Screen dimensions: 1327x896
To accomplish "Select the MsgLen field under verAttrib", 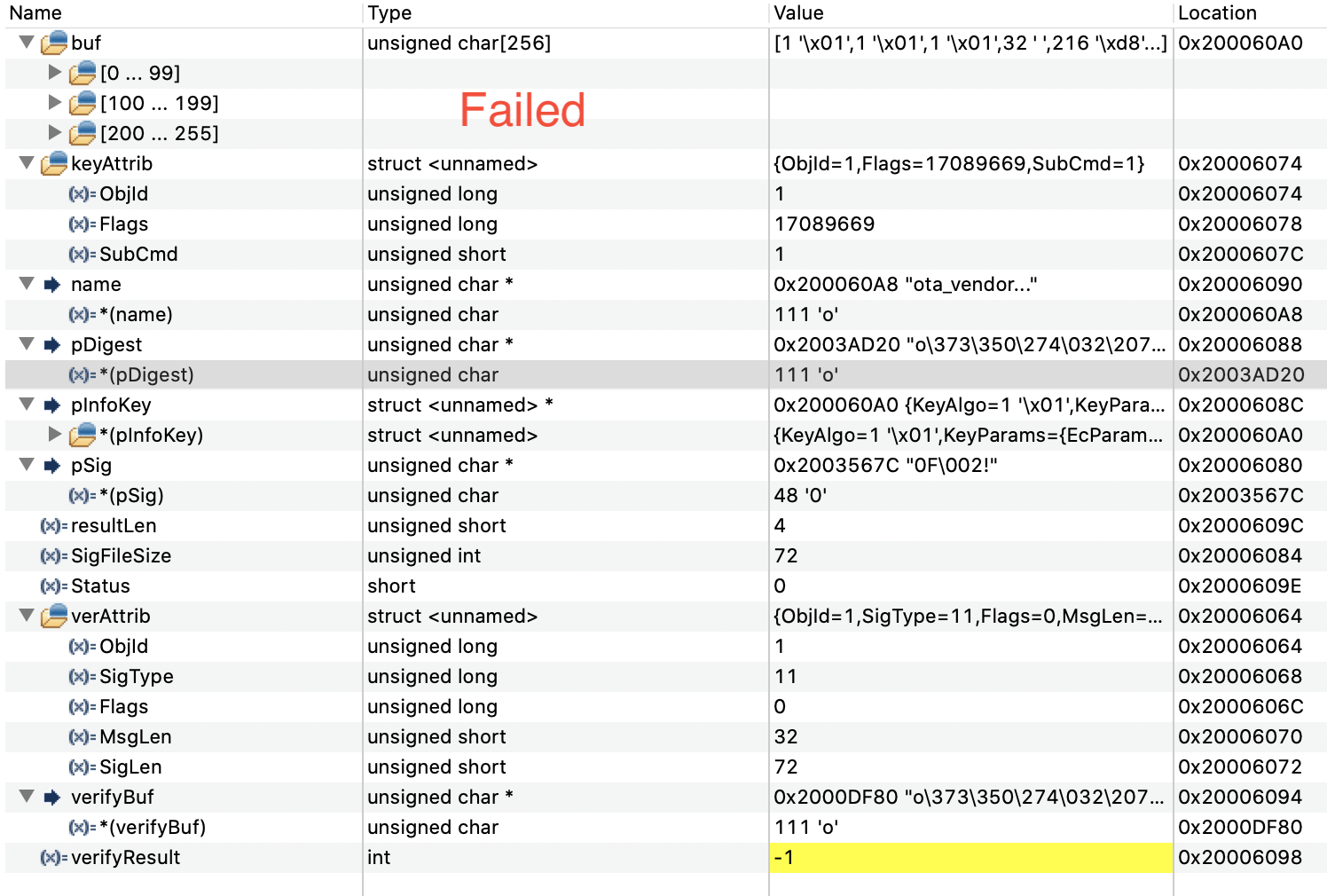I will coord(135,736).
